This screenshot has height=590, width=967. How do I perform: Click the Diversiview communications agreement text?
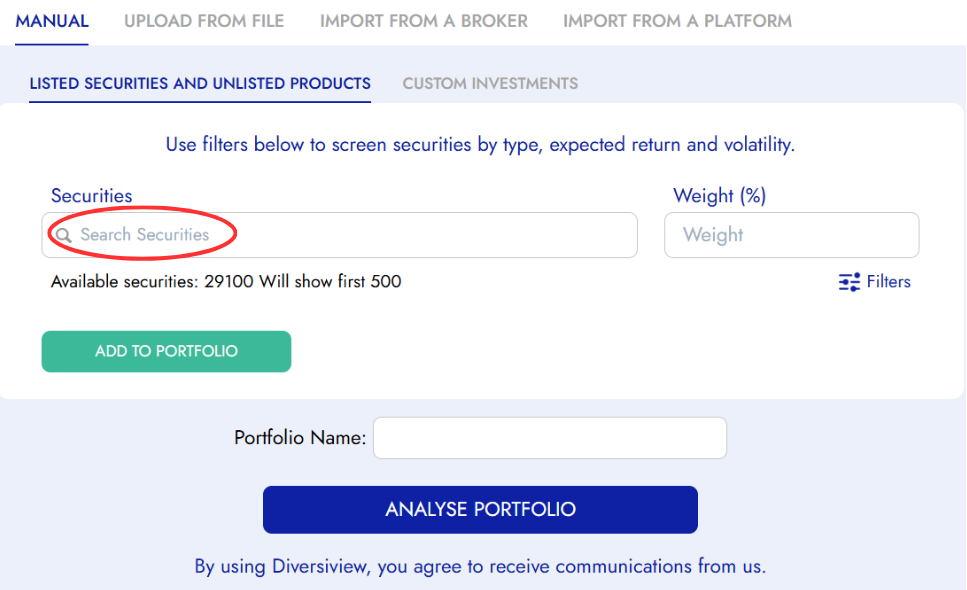(480, 567)
